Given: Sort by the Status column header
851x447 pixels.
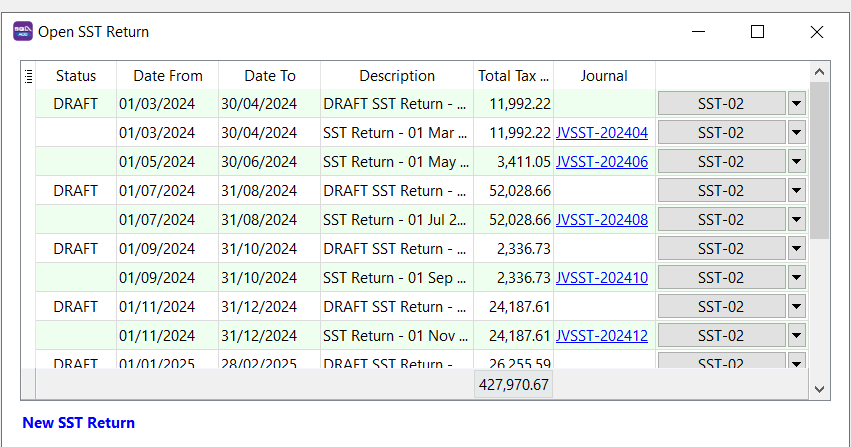Looking at the screenshot, I should (76, 76).
